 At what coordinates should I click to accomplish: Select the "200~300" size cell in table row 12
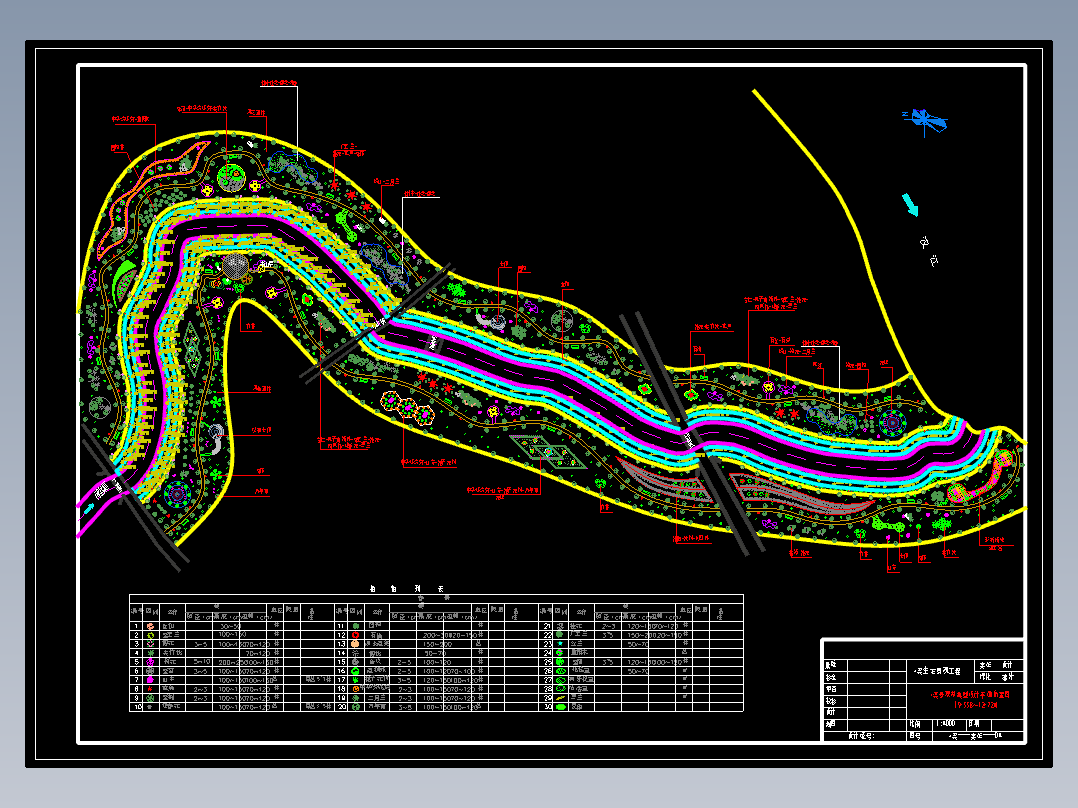point(436,635)
